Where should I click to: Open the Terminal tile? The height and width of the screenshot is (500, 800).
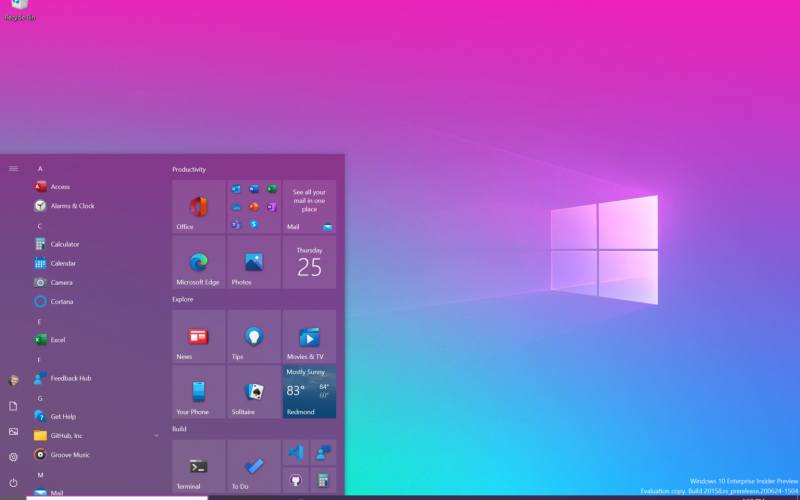click(199, 466)
